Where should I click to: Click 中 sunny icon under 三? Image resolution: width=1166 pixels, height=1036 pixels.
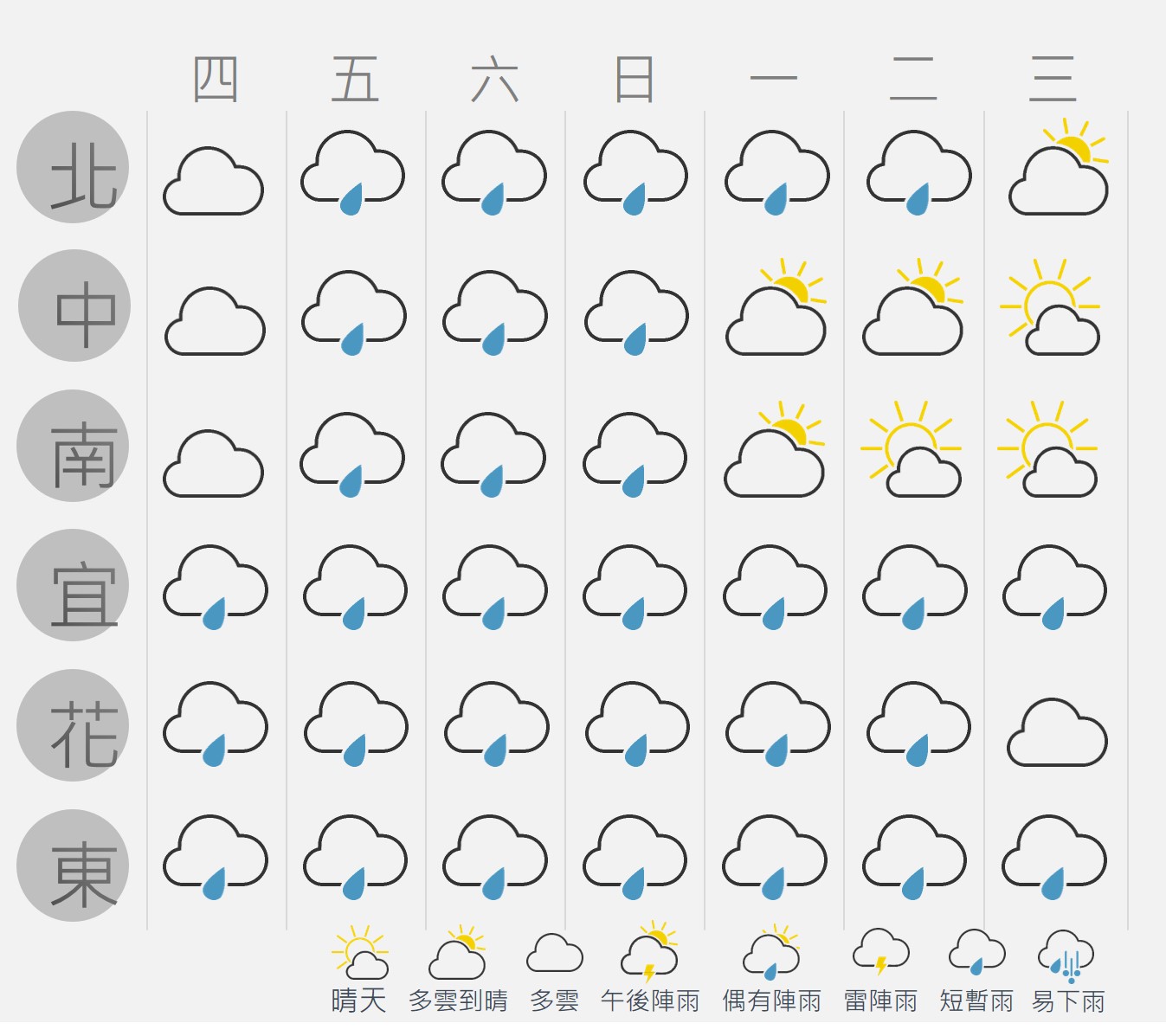[1050, 307]
